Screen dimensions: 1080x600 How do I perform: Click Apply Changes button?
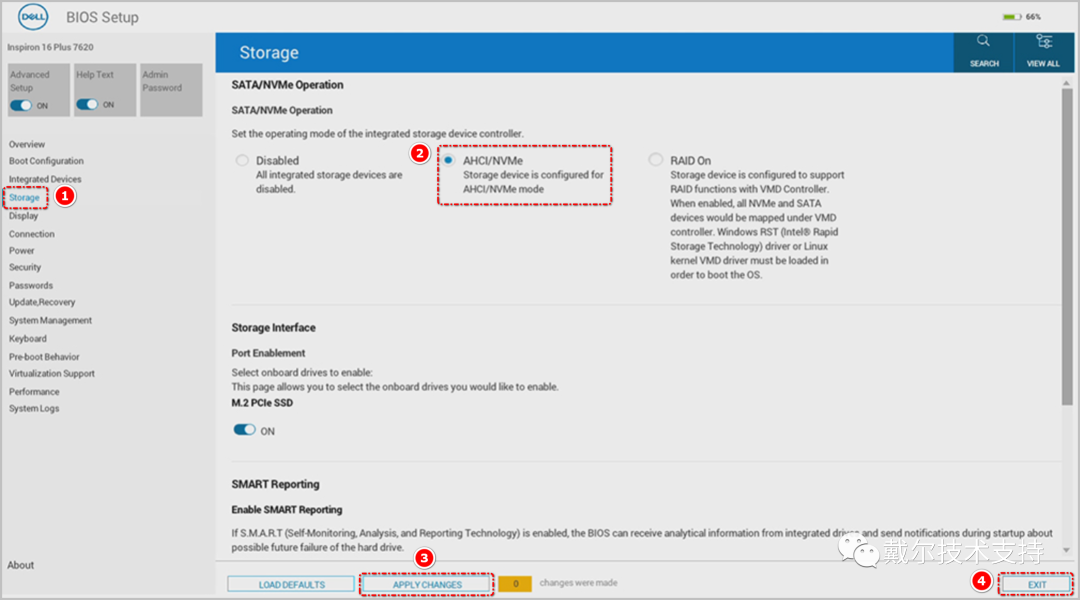pos(427,584)
